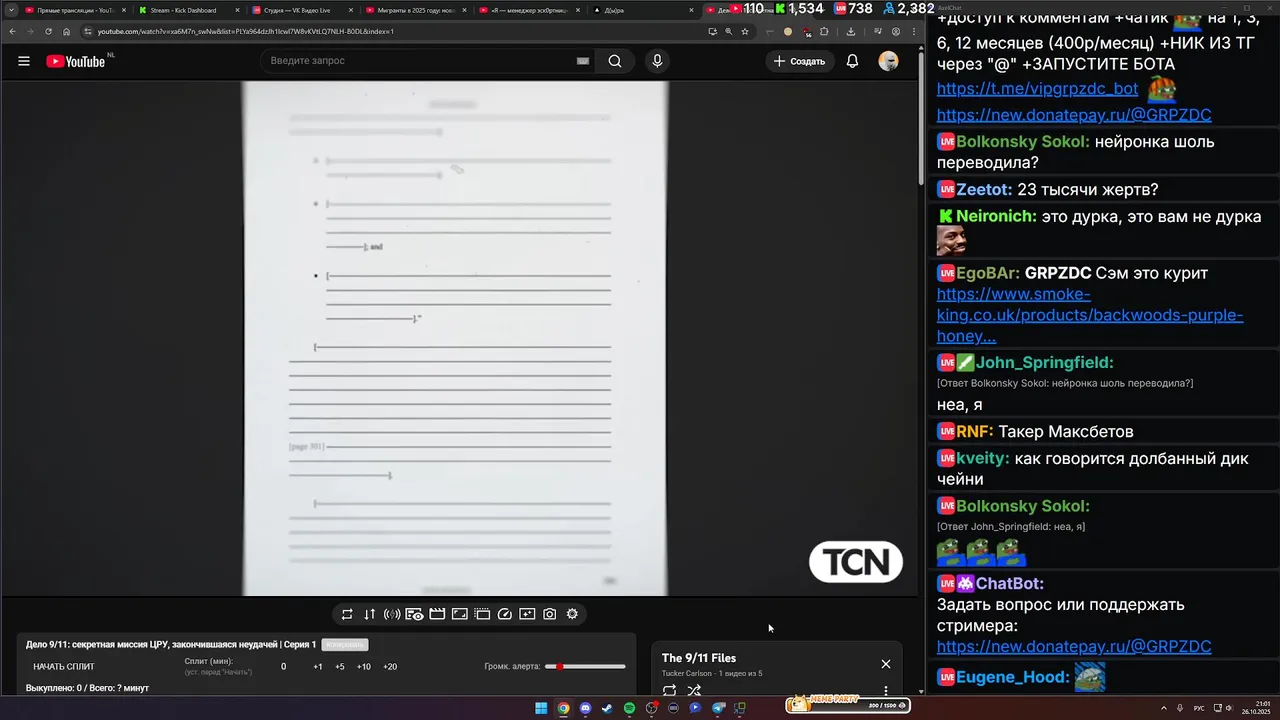
Task: Open the browser downloads icon
Action: click(x=851, y=31)
